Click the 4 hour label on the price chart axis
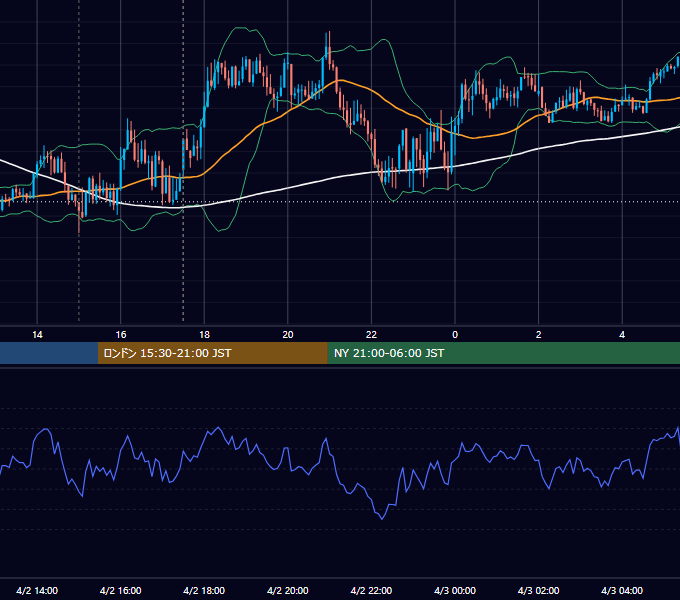The height and width of the screenshot is (600, 680). 622,335
